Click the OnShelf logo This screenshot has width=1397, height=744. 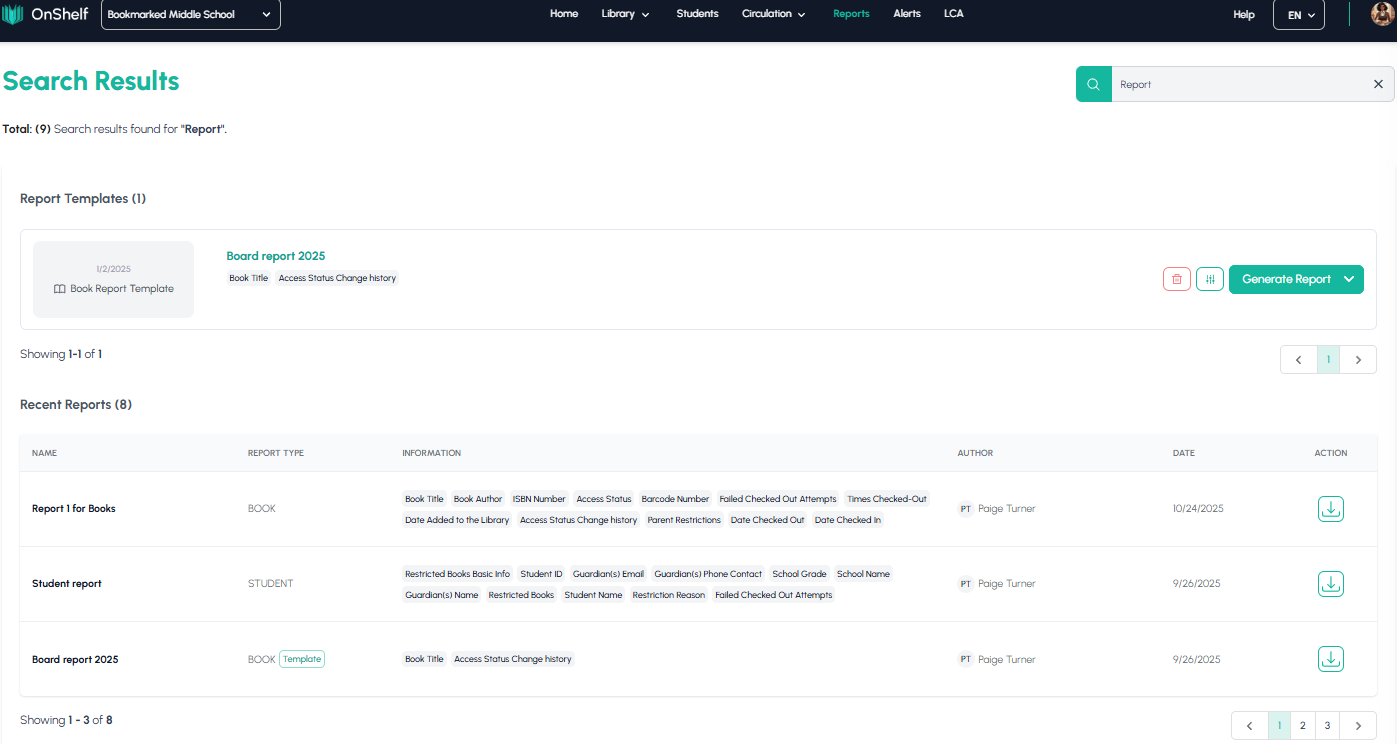(x=46, y=15)
